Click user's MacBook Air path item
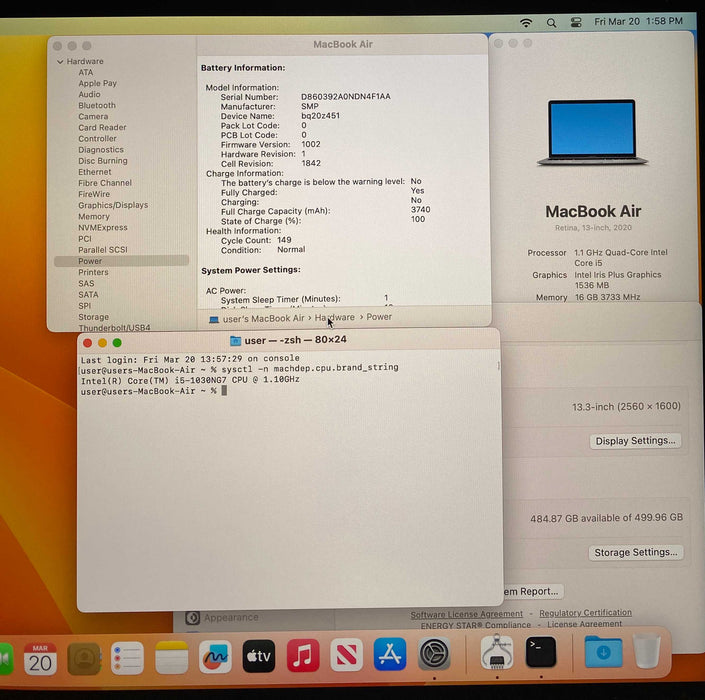 [x=257, y=319]
